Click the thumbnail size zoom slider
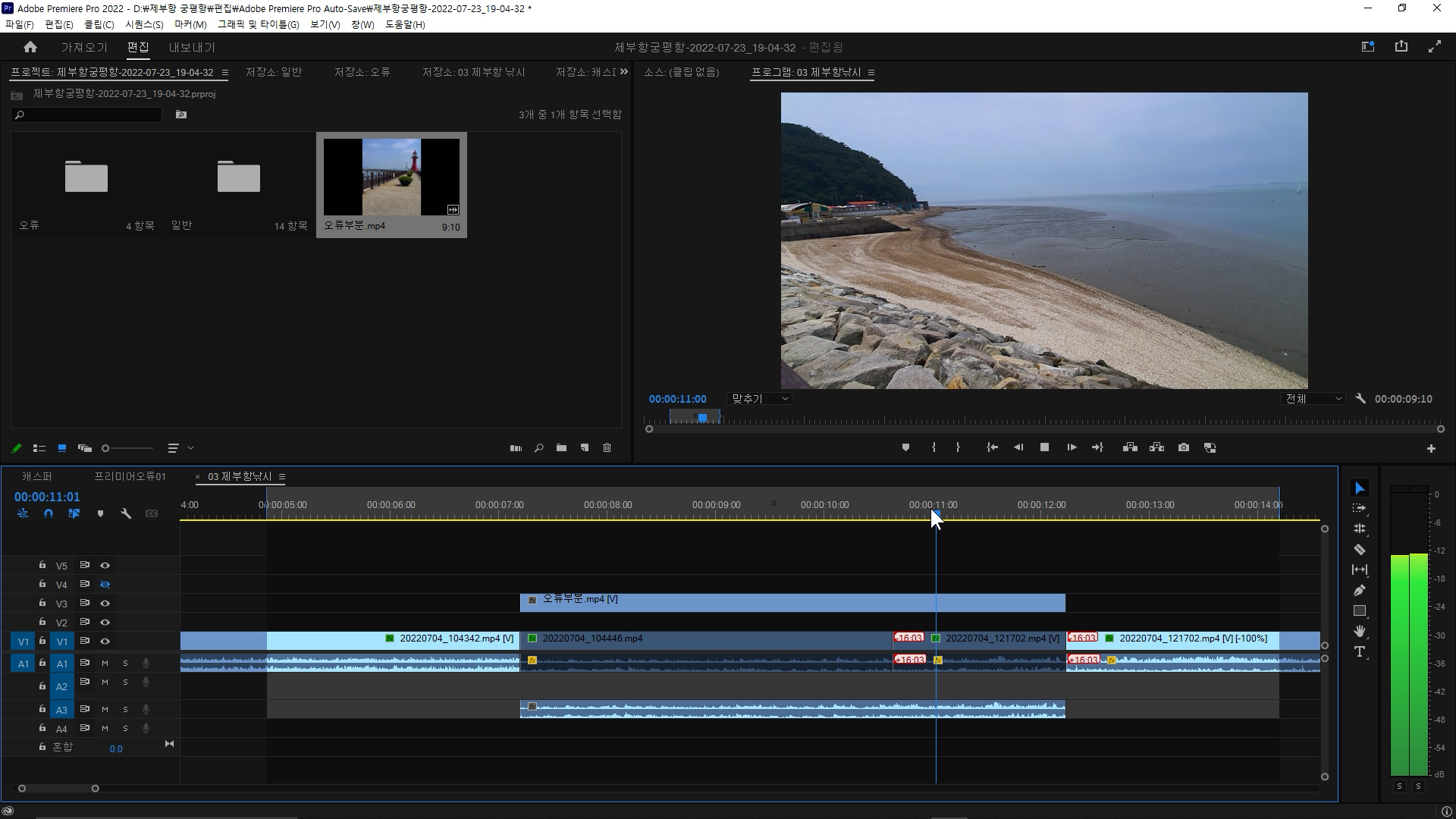The width and height of the screenshot is (1456, 819). [x=106, y=448]
